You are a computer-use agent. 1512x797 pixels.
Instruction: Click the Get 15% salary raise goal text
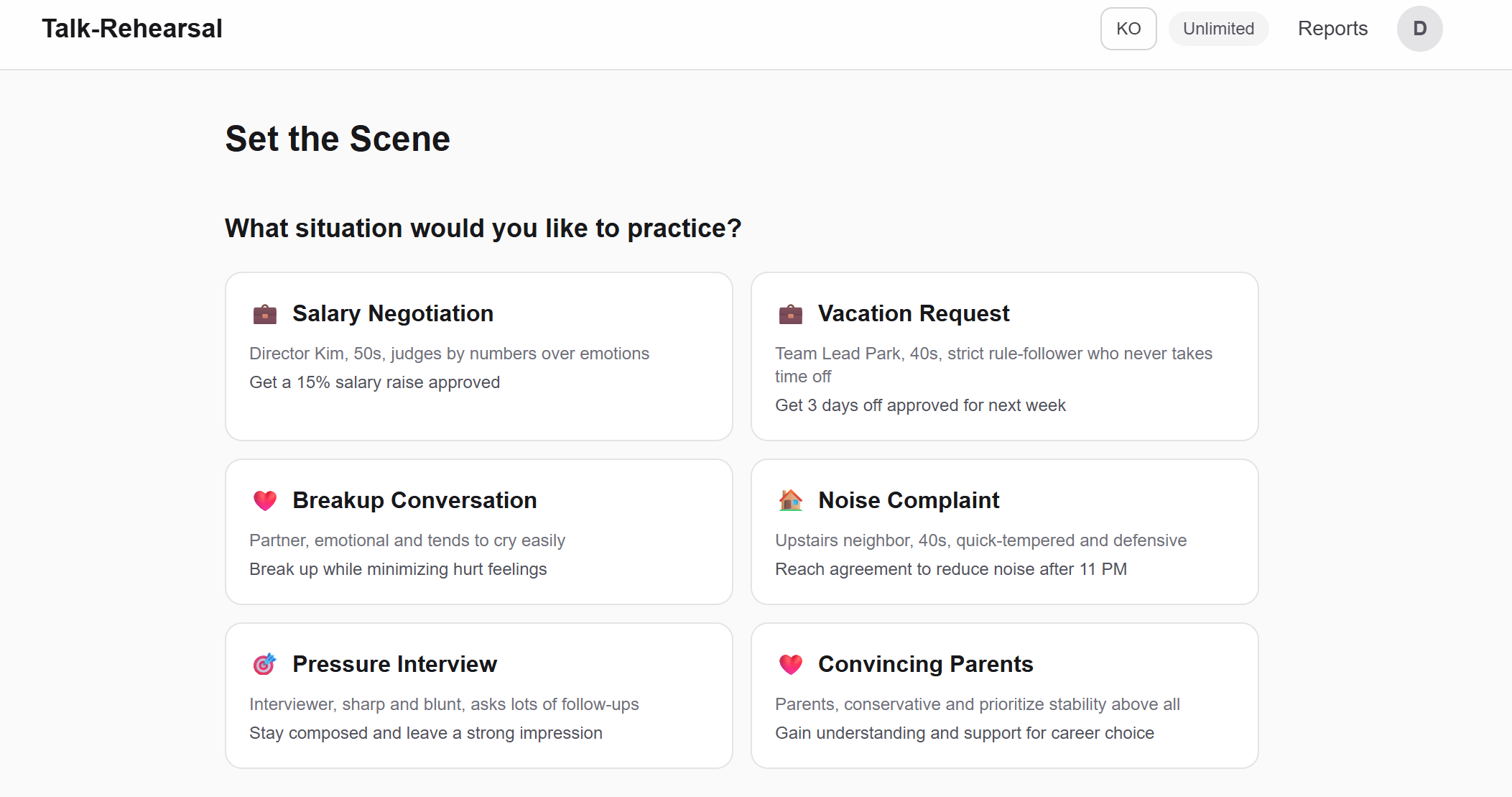coord(374,382)
